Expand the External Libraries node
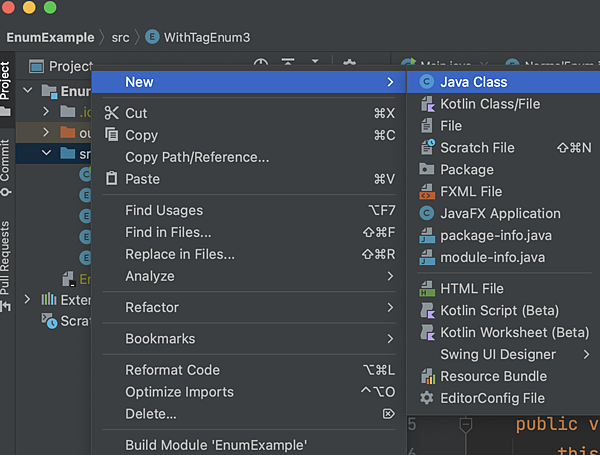Image resolution: width=600 pixels, height=455 pixels. tap(27, 299)
